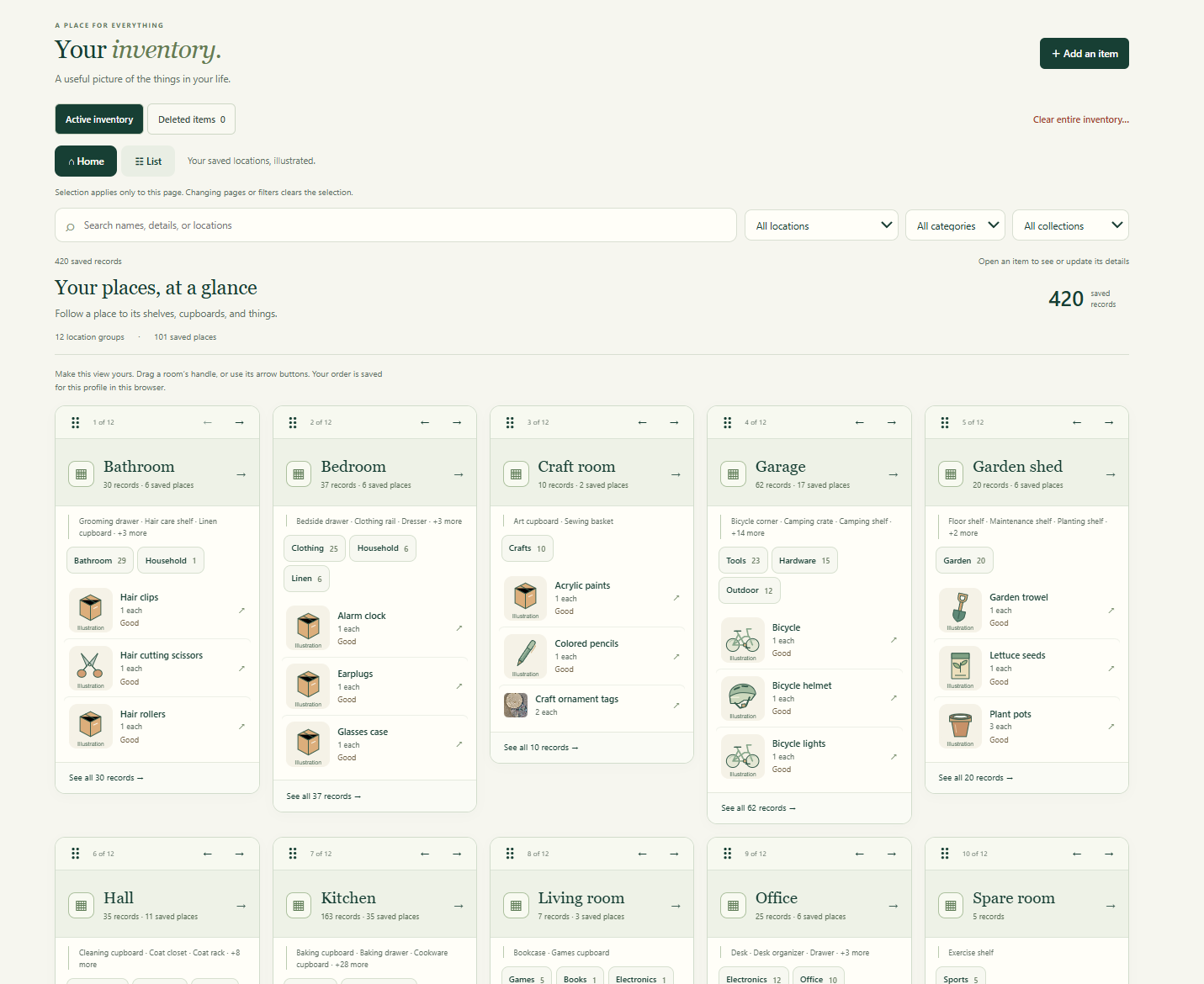
Task: Switch to Active inventory tab
Action: (x=99, y=119)
